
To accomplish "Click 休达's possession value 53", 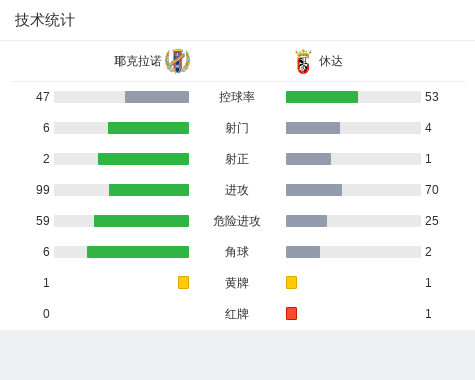I will (x=432, y=97).
